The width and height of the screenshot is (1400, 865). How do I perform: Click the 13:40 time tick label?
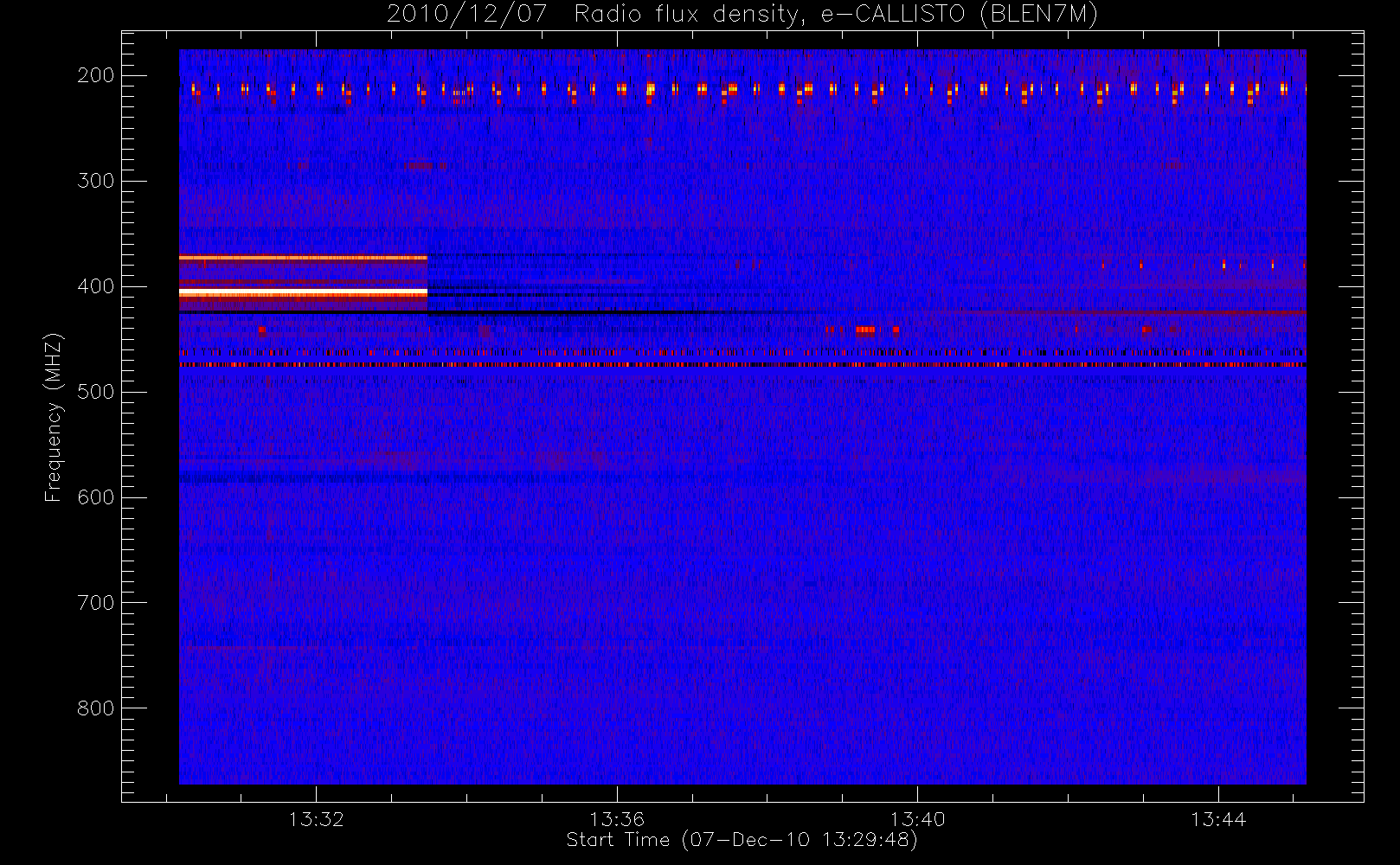tap(917, 819)
